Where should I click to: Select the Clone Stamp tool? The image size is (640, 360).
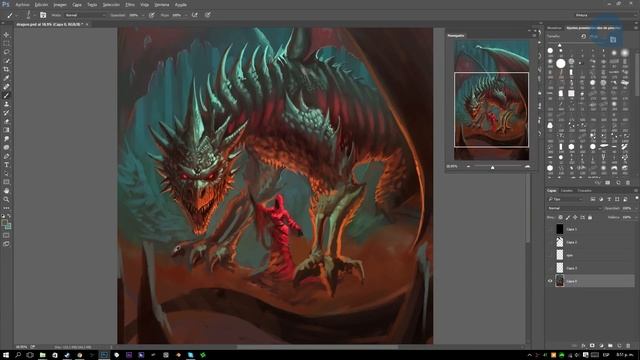click(x=6, y=104)
